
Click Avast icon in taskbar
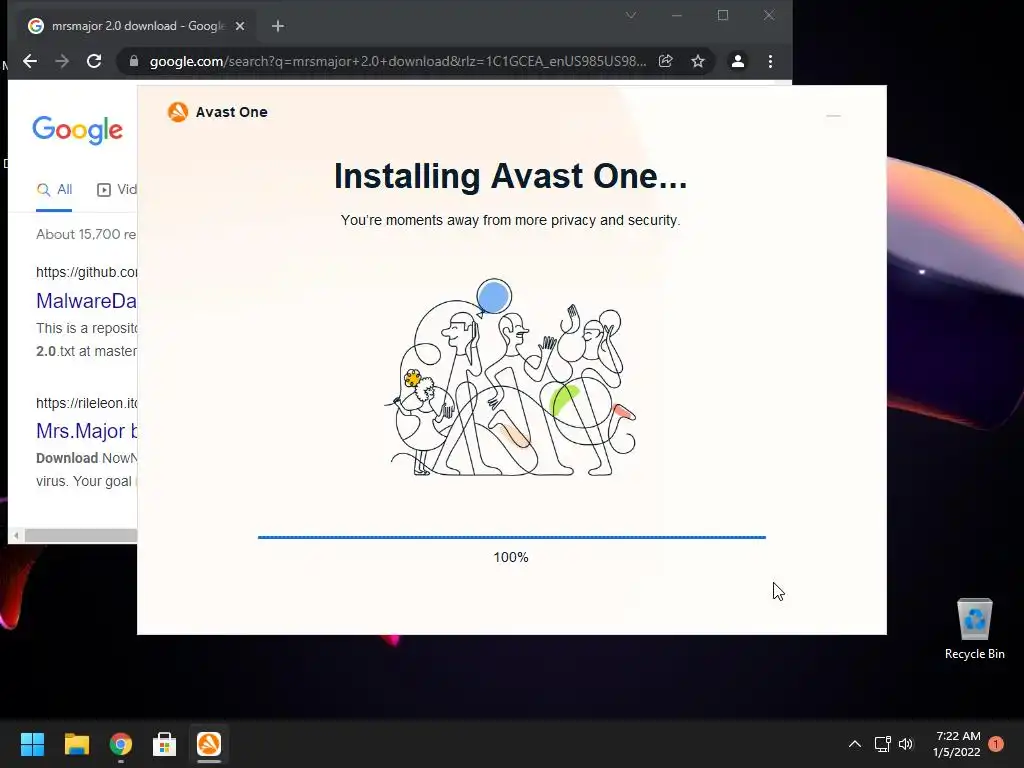tap(209, 744)
